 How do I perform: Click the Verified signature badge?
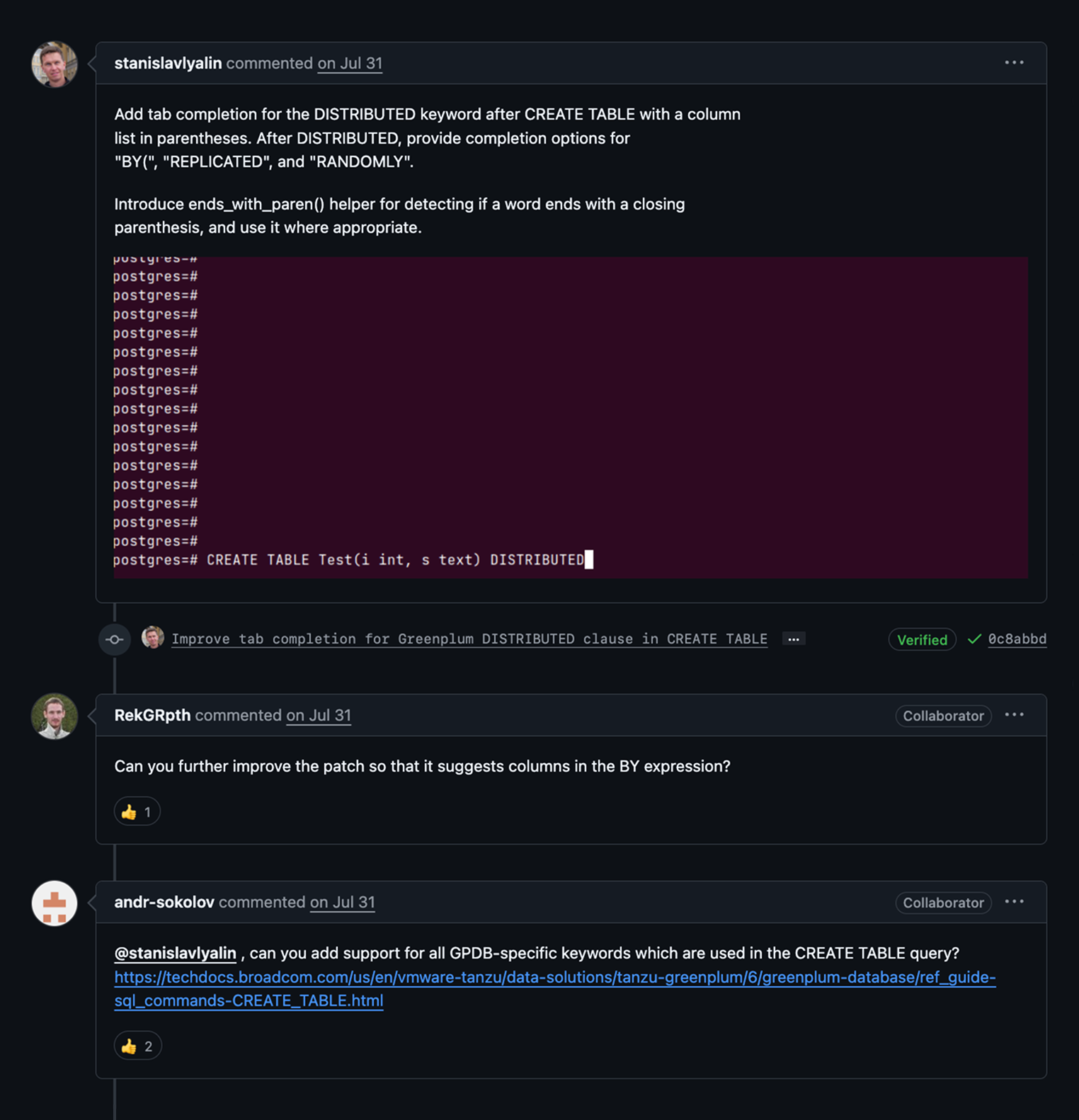(x=922, y=640)
